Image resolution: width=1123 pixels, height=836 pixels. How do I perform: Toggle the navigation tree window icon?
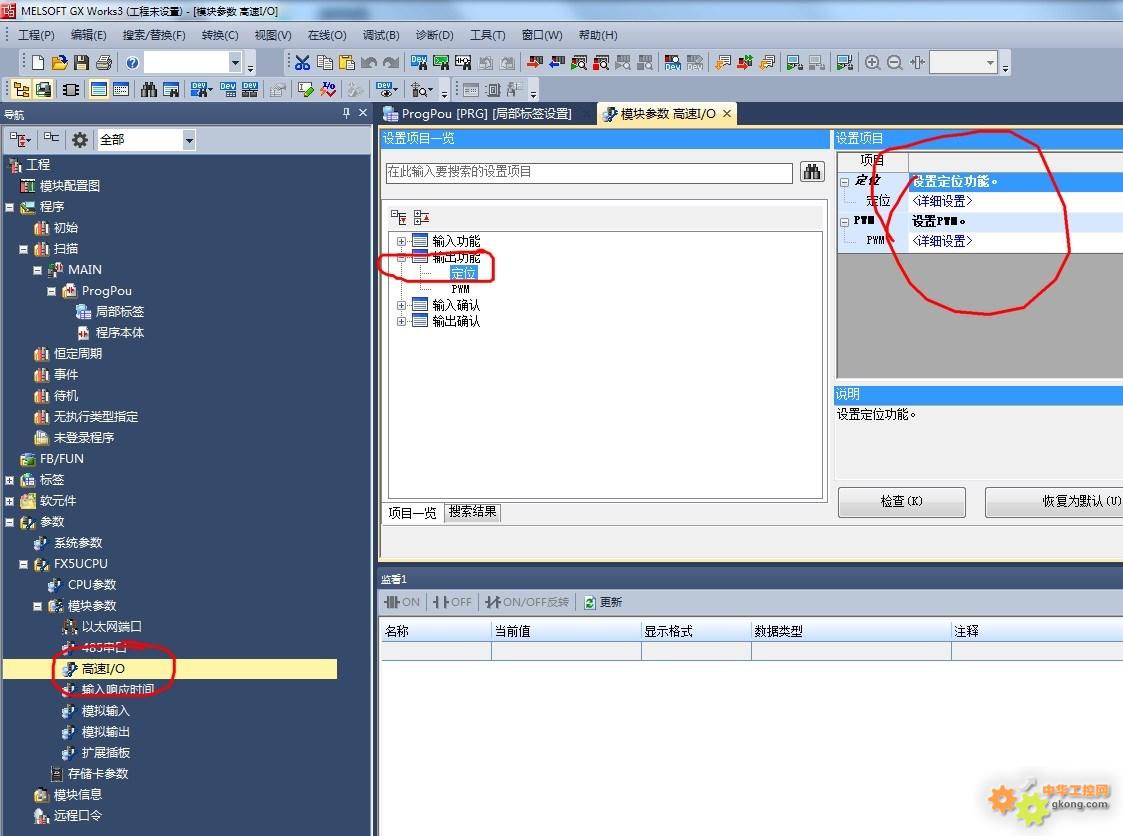tap(21, 90)
